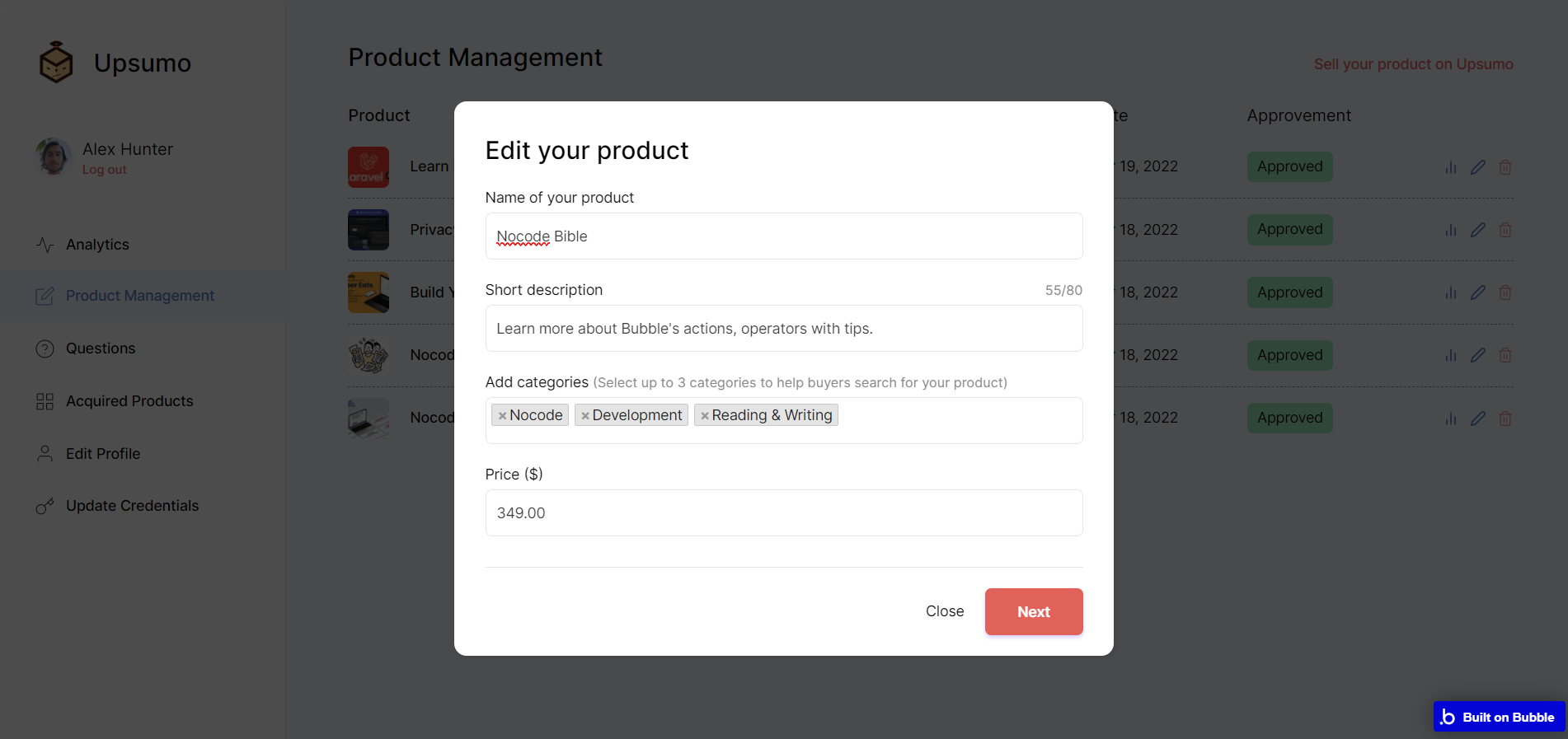The image size is (1568, 739).
Task: Click the Questions question-mark icon
Action: (x=45, y=348)
